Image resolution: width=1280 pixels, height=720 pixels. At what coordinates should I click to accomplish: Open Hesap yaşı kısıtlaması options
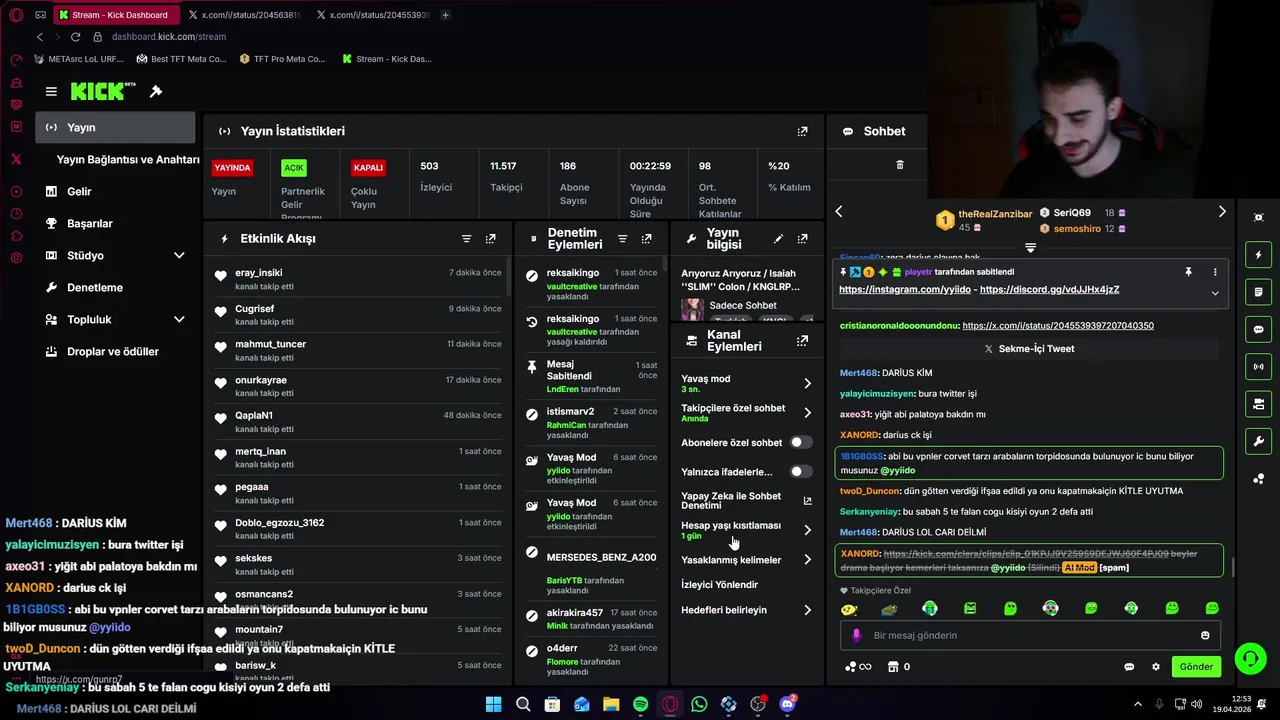tap(807, 530)
